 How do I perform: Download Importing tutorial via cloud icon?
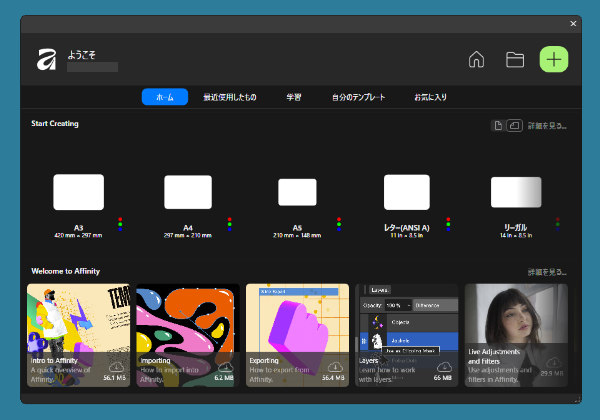226,367
